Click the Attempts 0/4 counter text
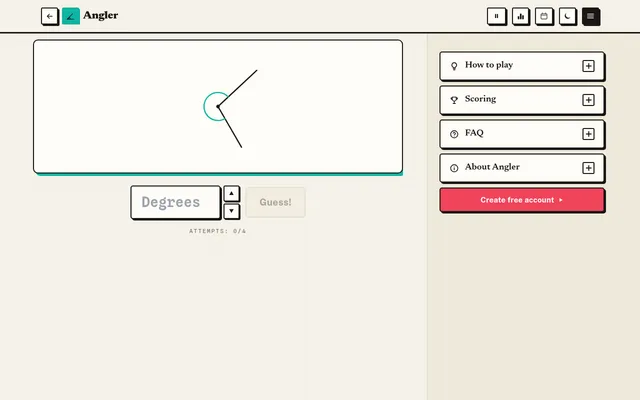The image size is (640, 400). (218, 231)
